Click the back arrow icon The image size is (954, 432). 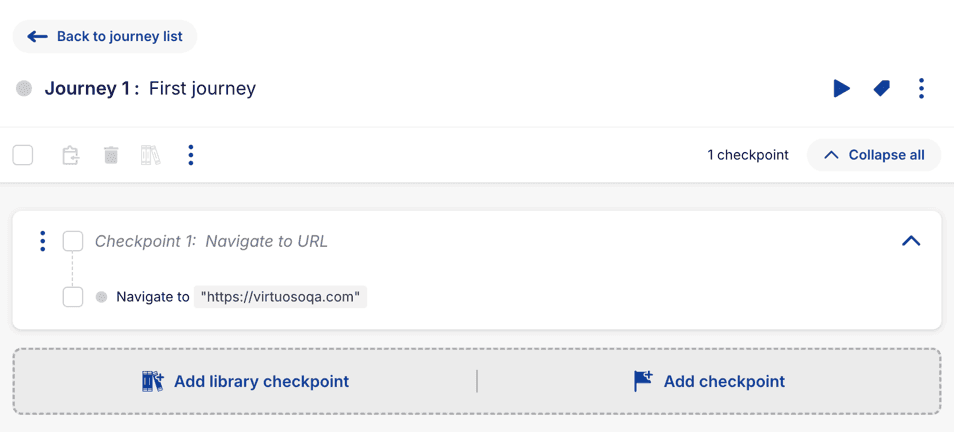coord(38,37)
